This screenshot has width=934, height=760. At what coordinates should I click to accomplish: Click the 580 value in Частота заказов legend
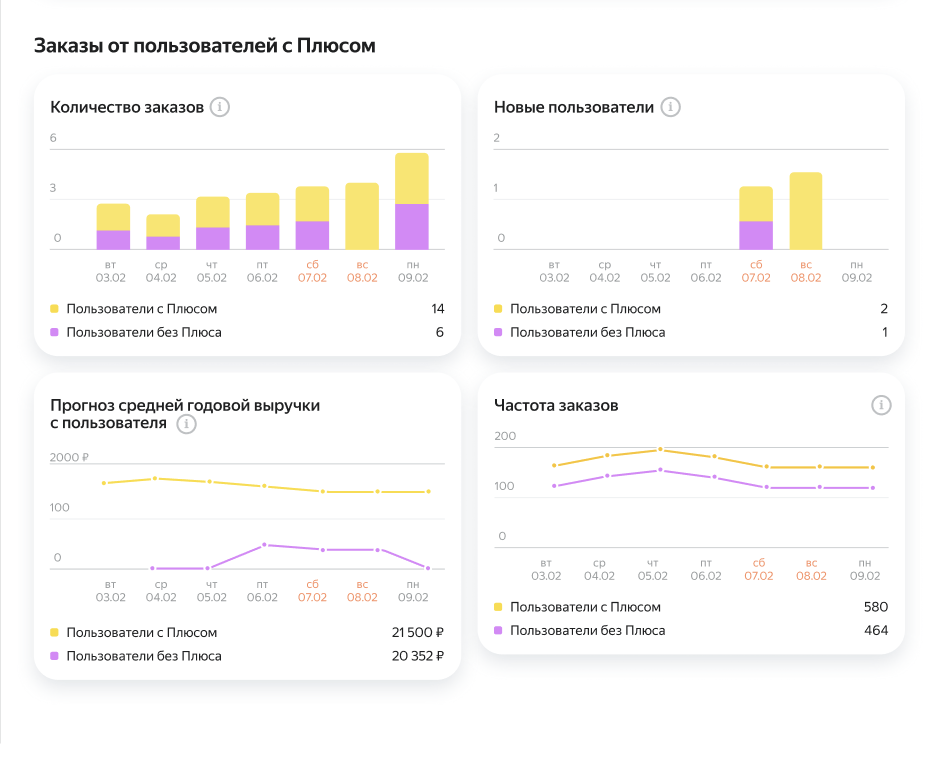[x=875, y=607]
